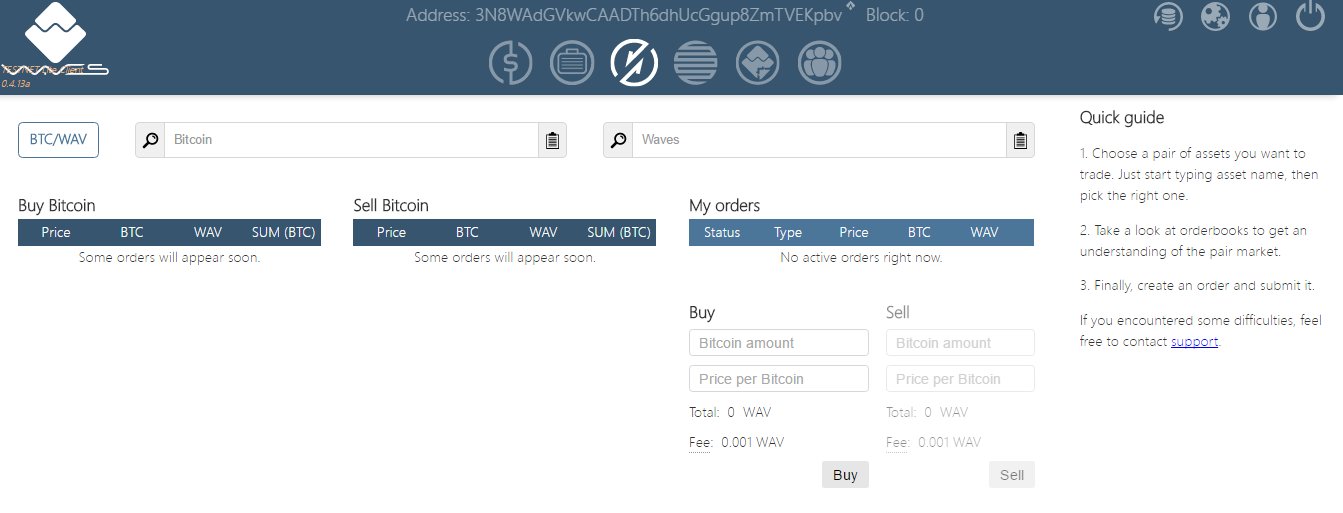This screenshot has height=513, width=1343.
Task: Click the 'Block: 0' text
Action: [x=895, y=15]
